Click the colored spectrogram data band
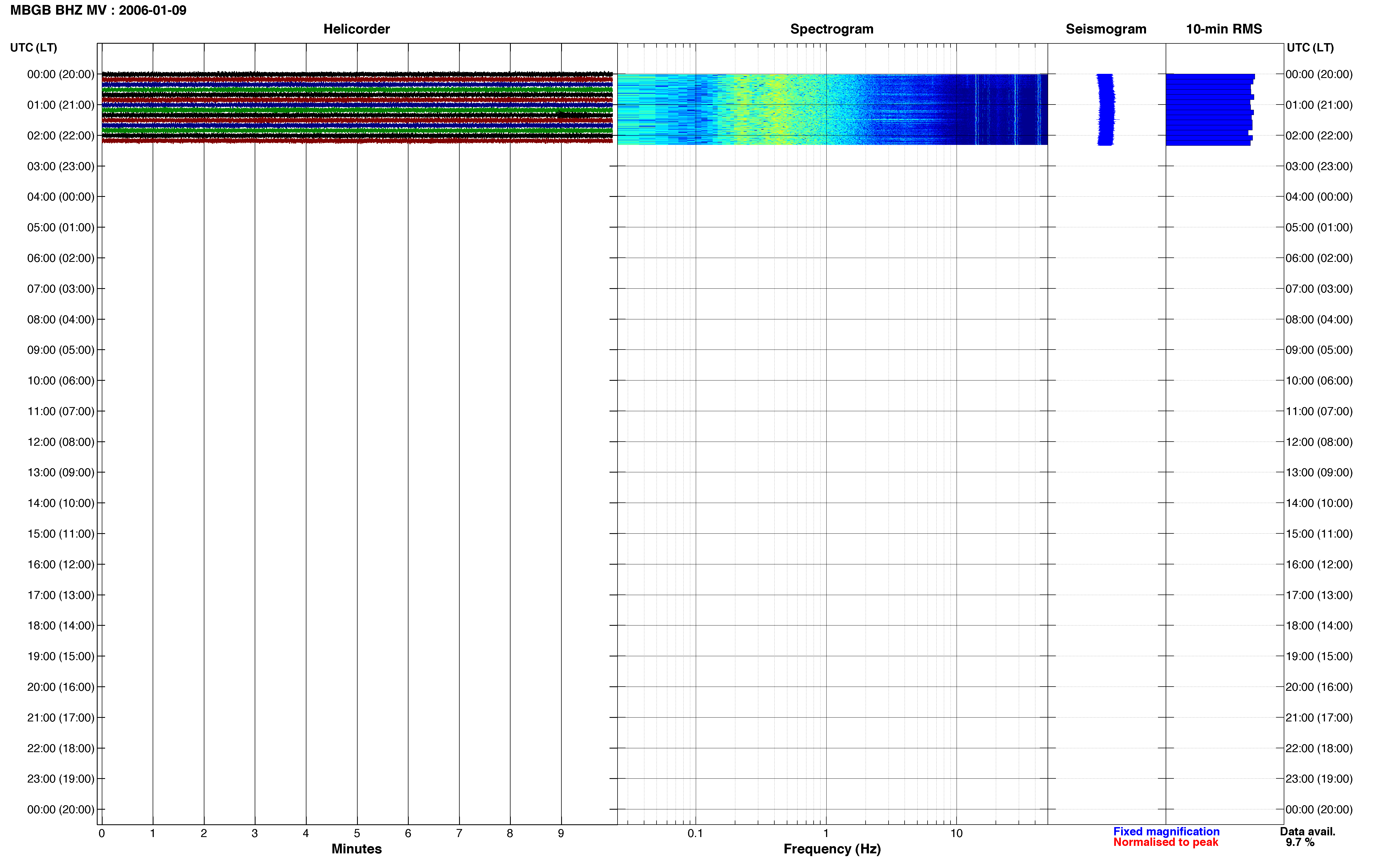Image resolution: width=1388 pixels, height=868 pixels. [832, 109]
